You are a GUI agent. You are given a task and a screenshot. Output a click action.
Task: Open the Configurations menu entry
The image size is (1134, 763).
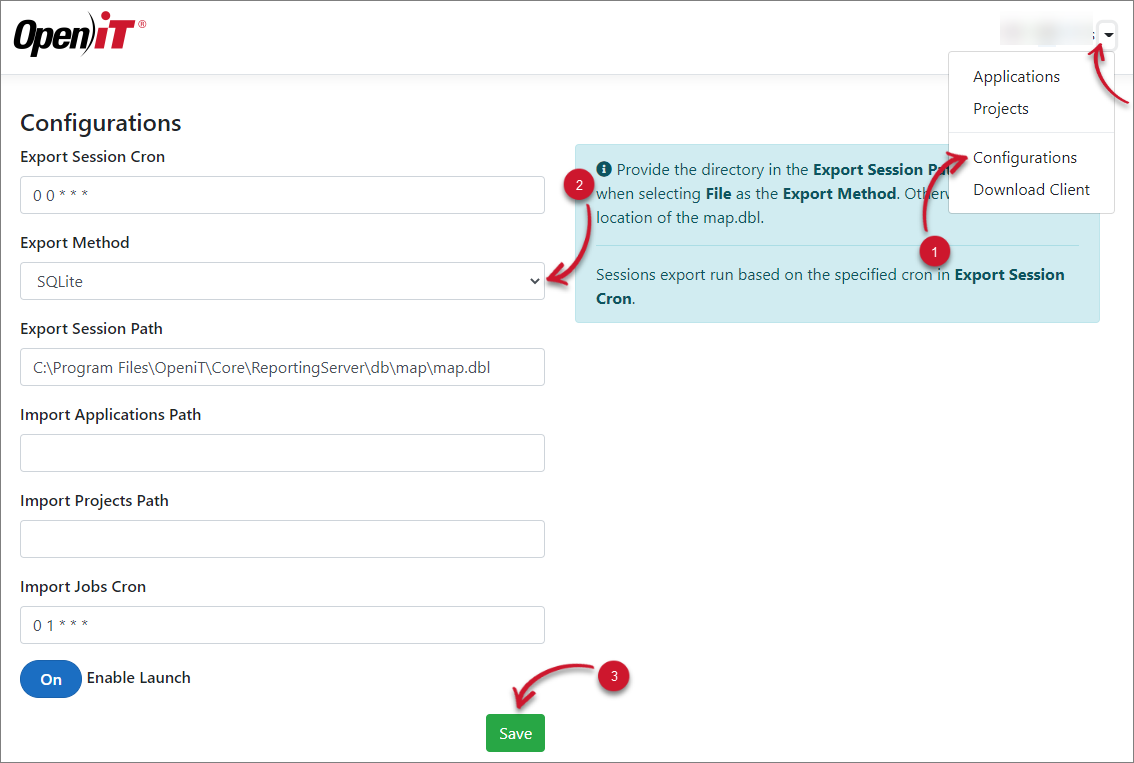(x=1024, y=157)
